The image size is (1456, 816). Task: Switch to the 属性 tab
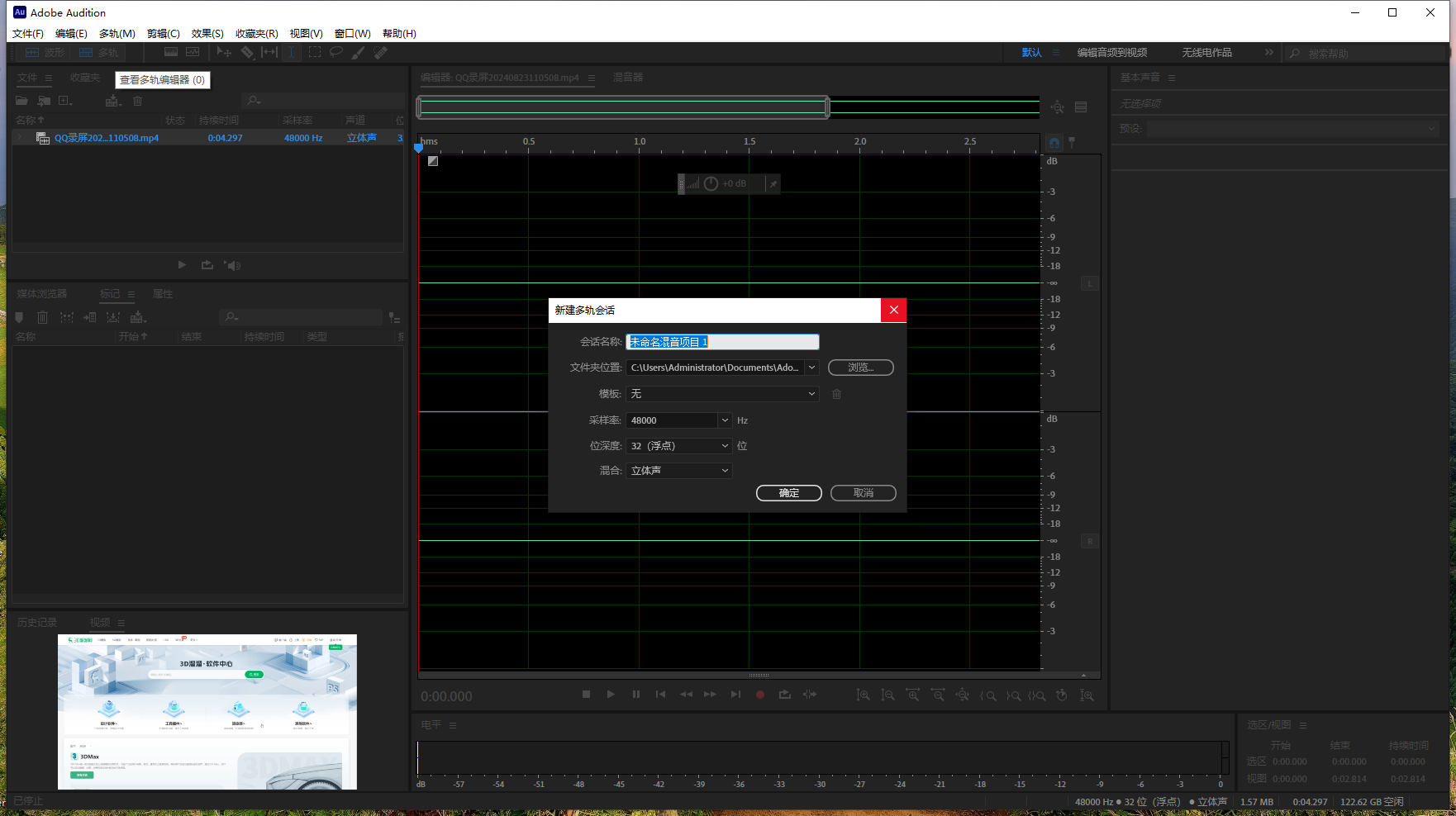(162, 293)
